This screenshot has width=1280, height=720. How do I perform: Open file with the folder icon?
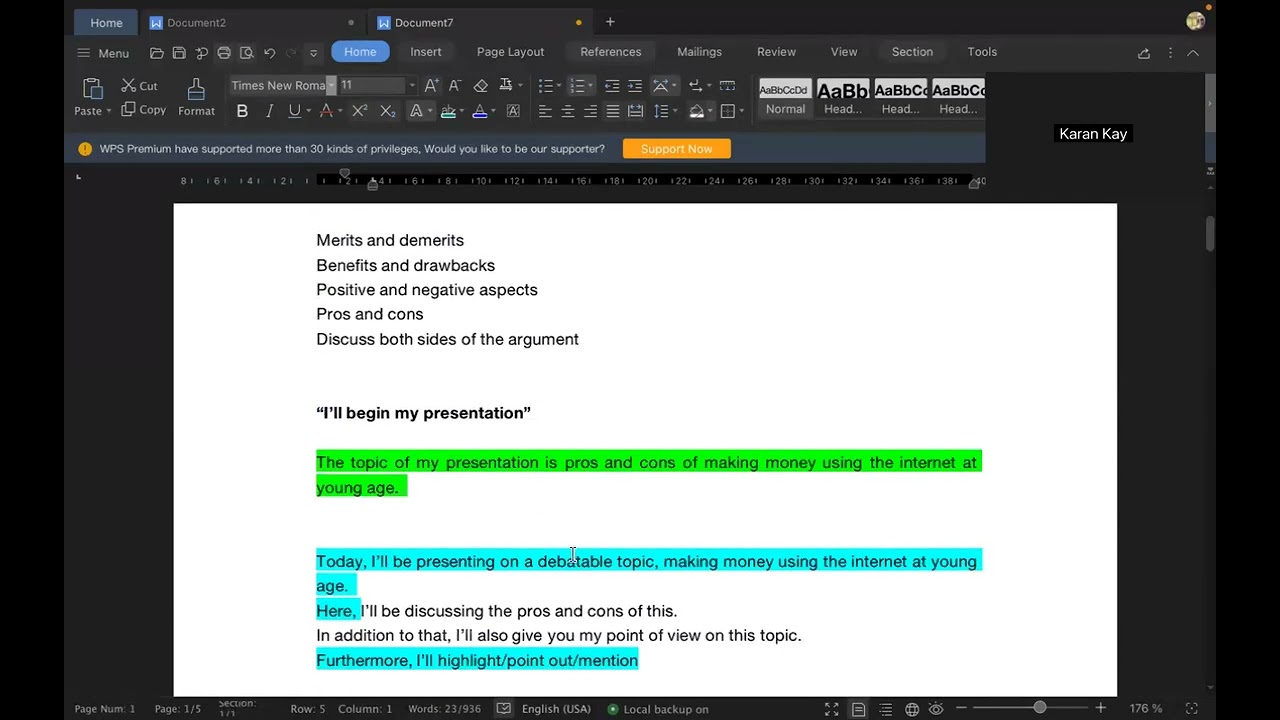(x=157, y=53)
